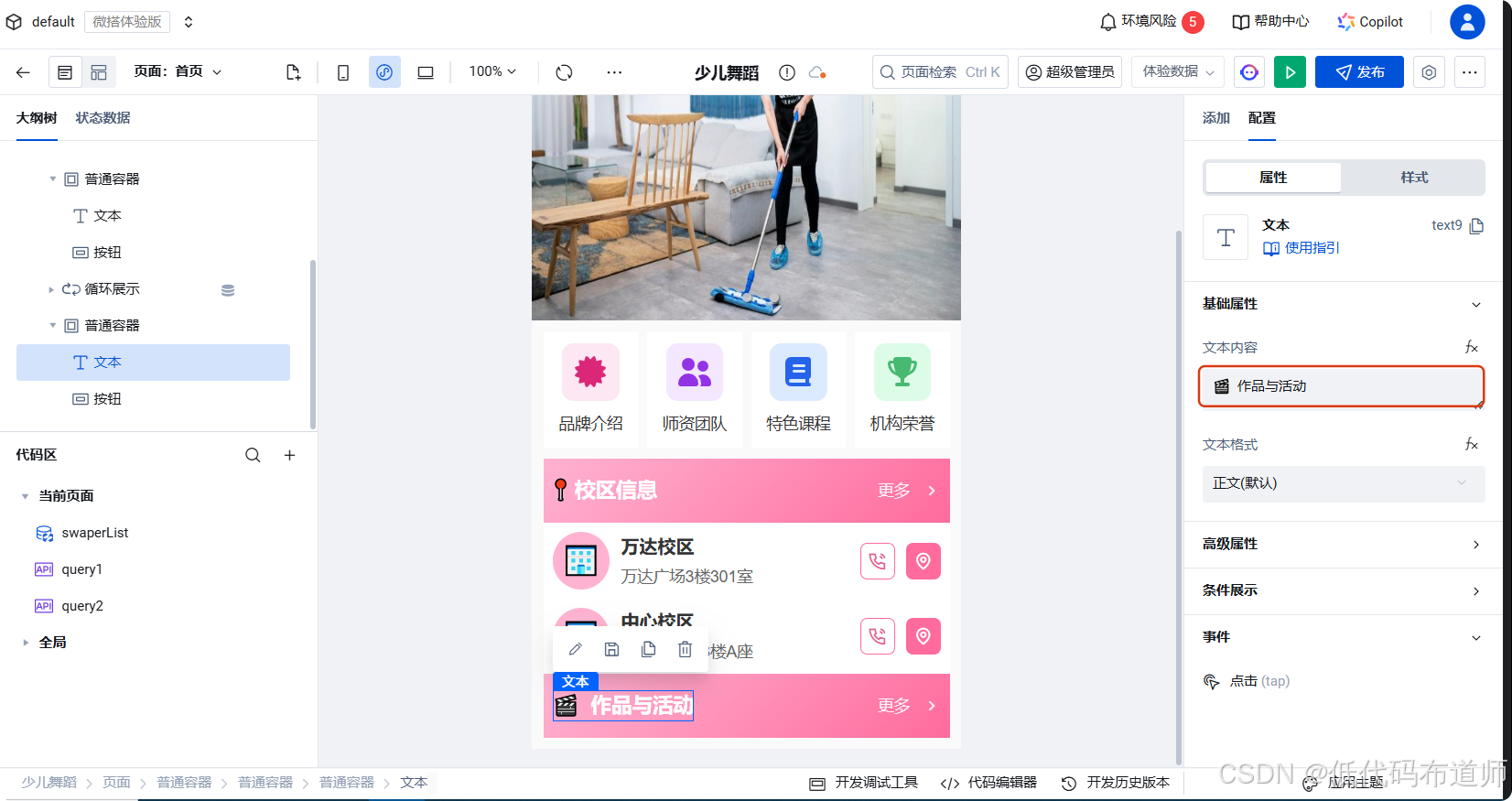Expand the 循环展示 tree node
The image size is (1512, 801).
tap(52, 289)
